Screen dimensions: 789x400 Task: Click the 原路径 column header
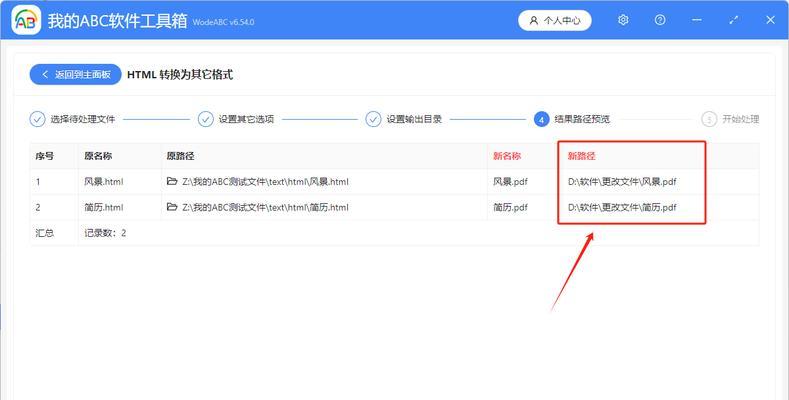point(181,156)
